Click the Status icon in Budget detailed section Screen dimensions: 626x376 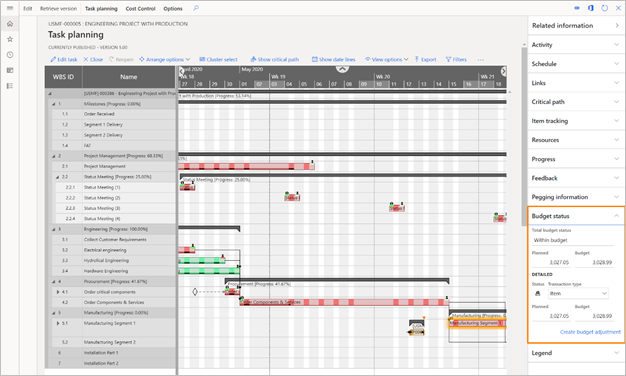pyautogui.click(x=538, y=293)
